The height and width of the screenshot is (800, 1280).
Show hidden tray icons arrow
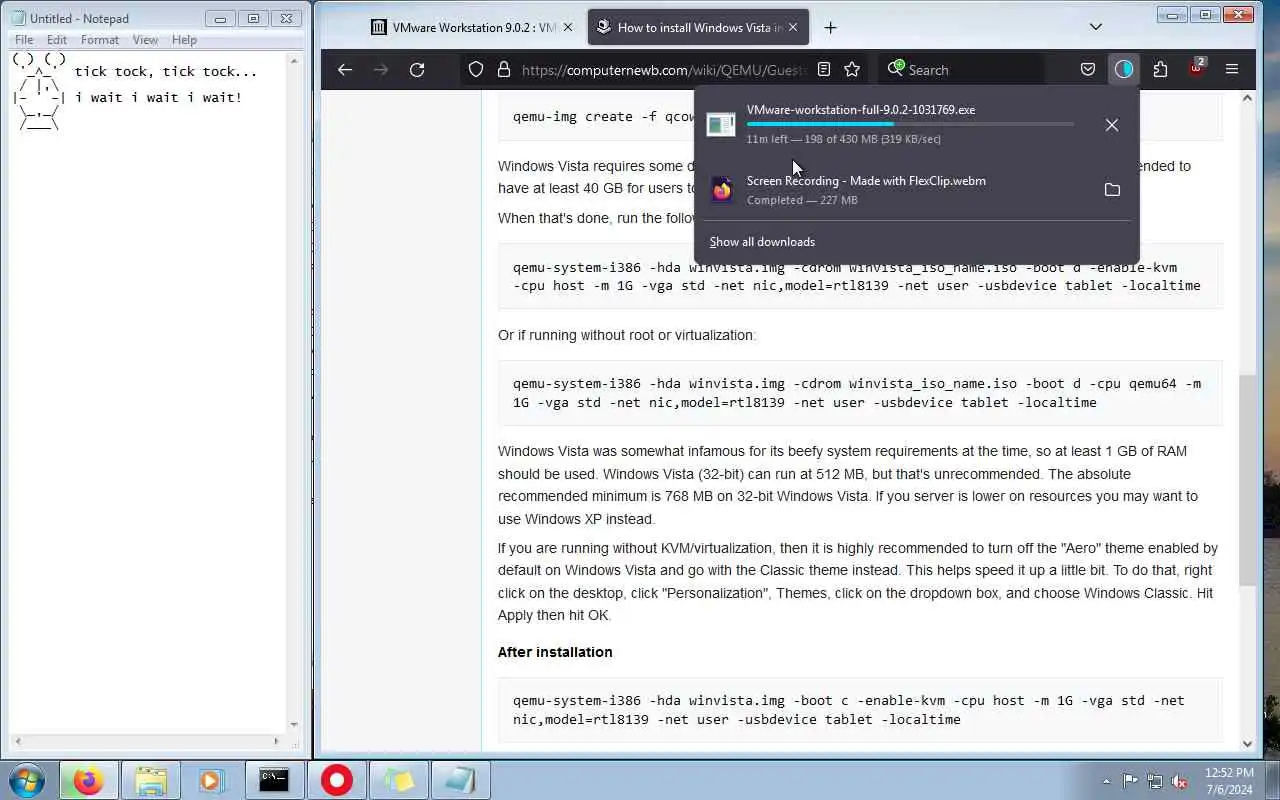click(x=1106, y=781)
